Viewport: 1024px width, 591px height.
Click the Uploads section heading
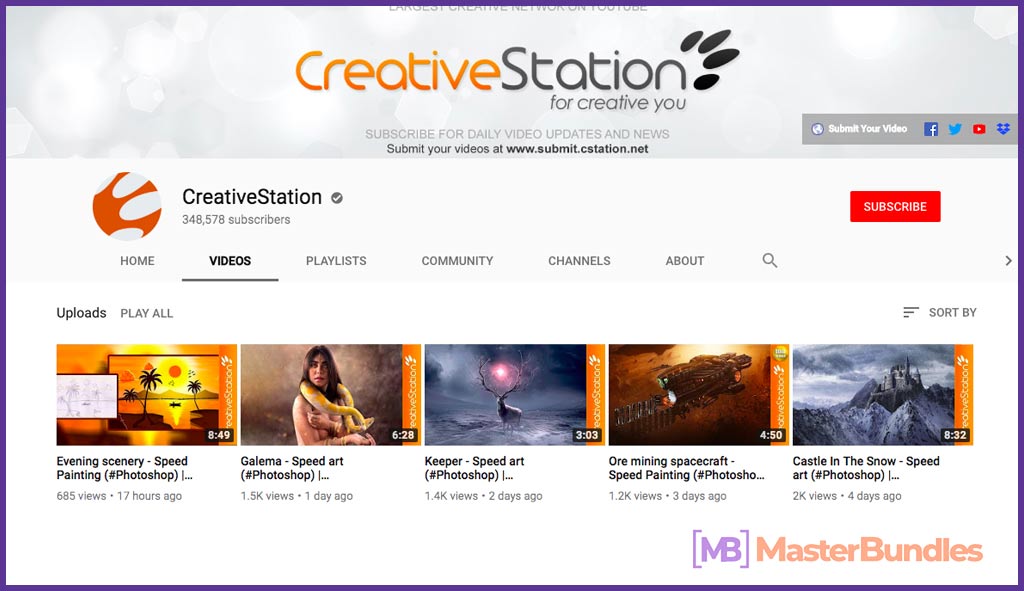[x=81, y=313]
